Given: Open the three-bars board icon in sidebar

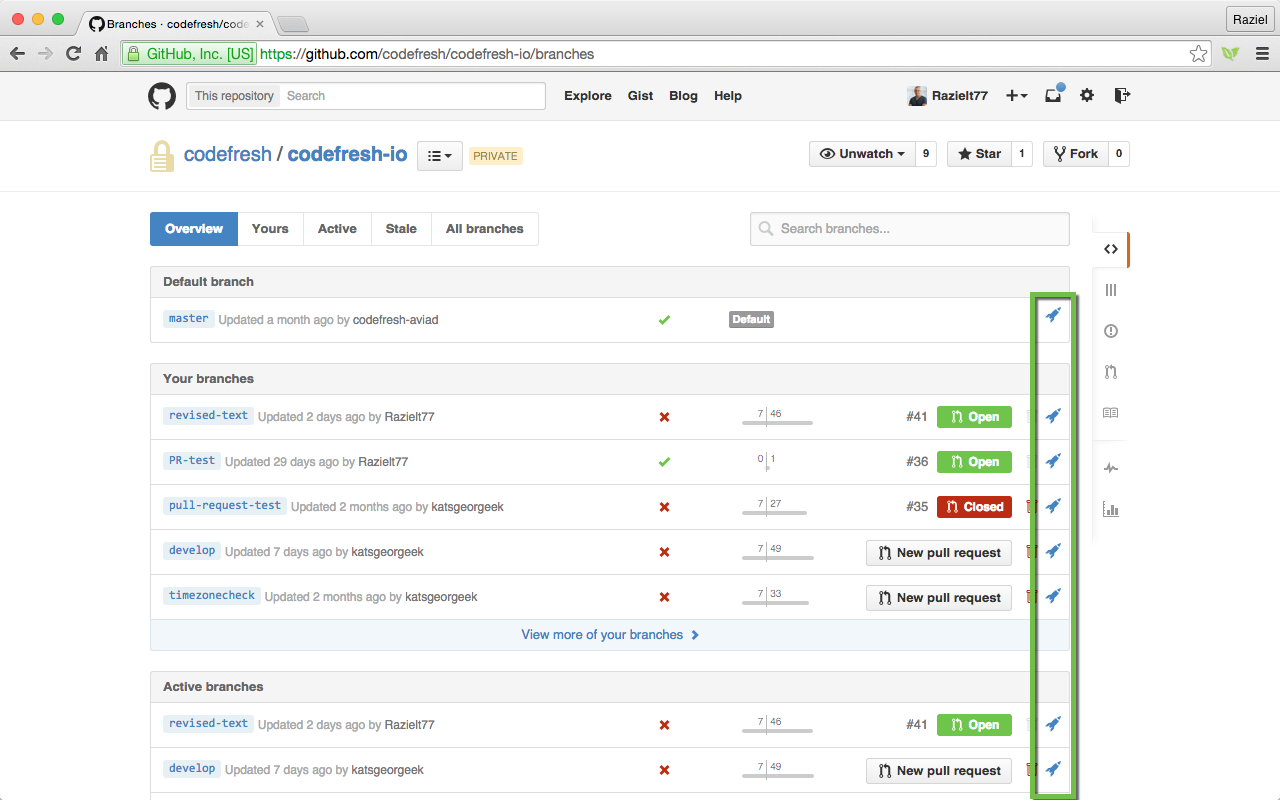Looking at the screenshot, I should coord(1111,290).
